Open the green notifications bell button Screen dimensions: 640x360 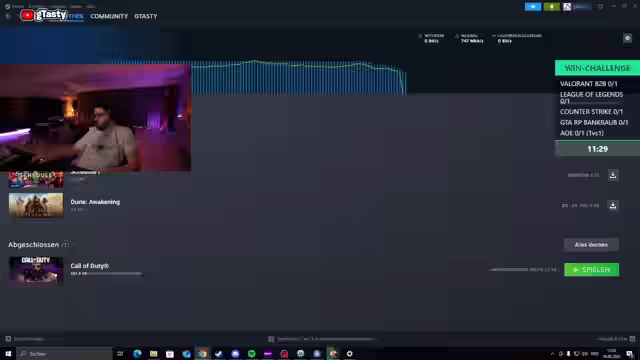coord(551,7)
